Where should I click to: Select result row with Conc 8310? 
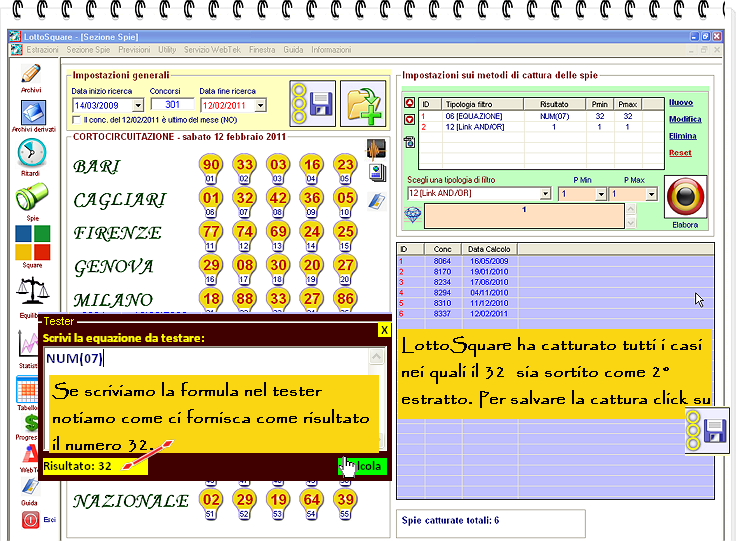(x=556, y=303)
